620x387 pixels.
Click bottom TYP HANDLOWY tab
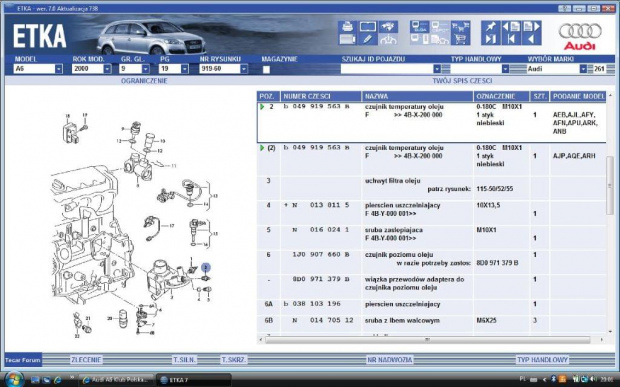point(542,360)
